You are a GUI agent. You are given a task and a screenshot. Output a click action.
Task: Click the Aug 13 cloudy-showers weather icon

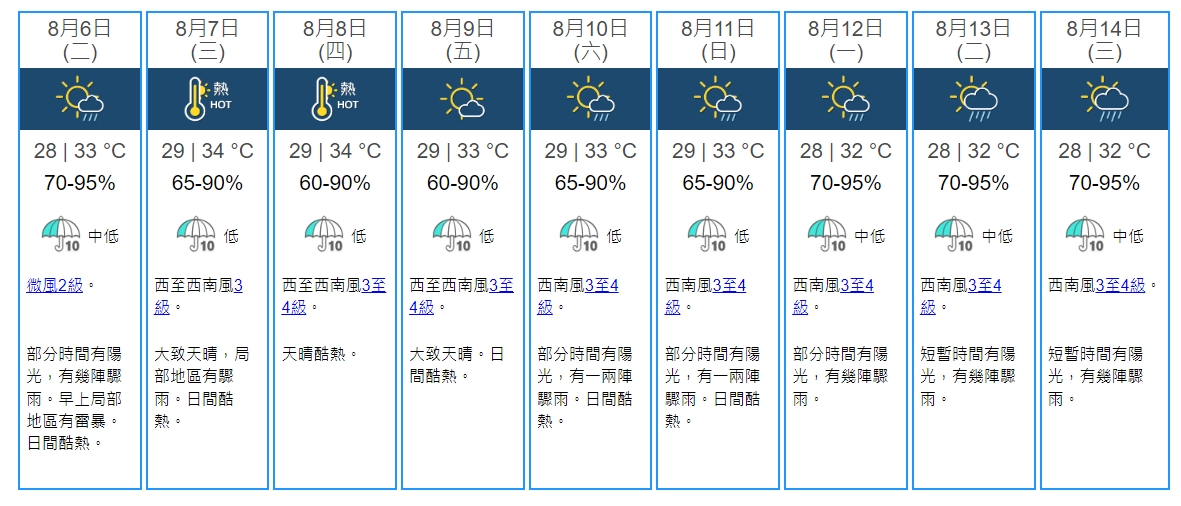pos(973,99)
